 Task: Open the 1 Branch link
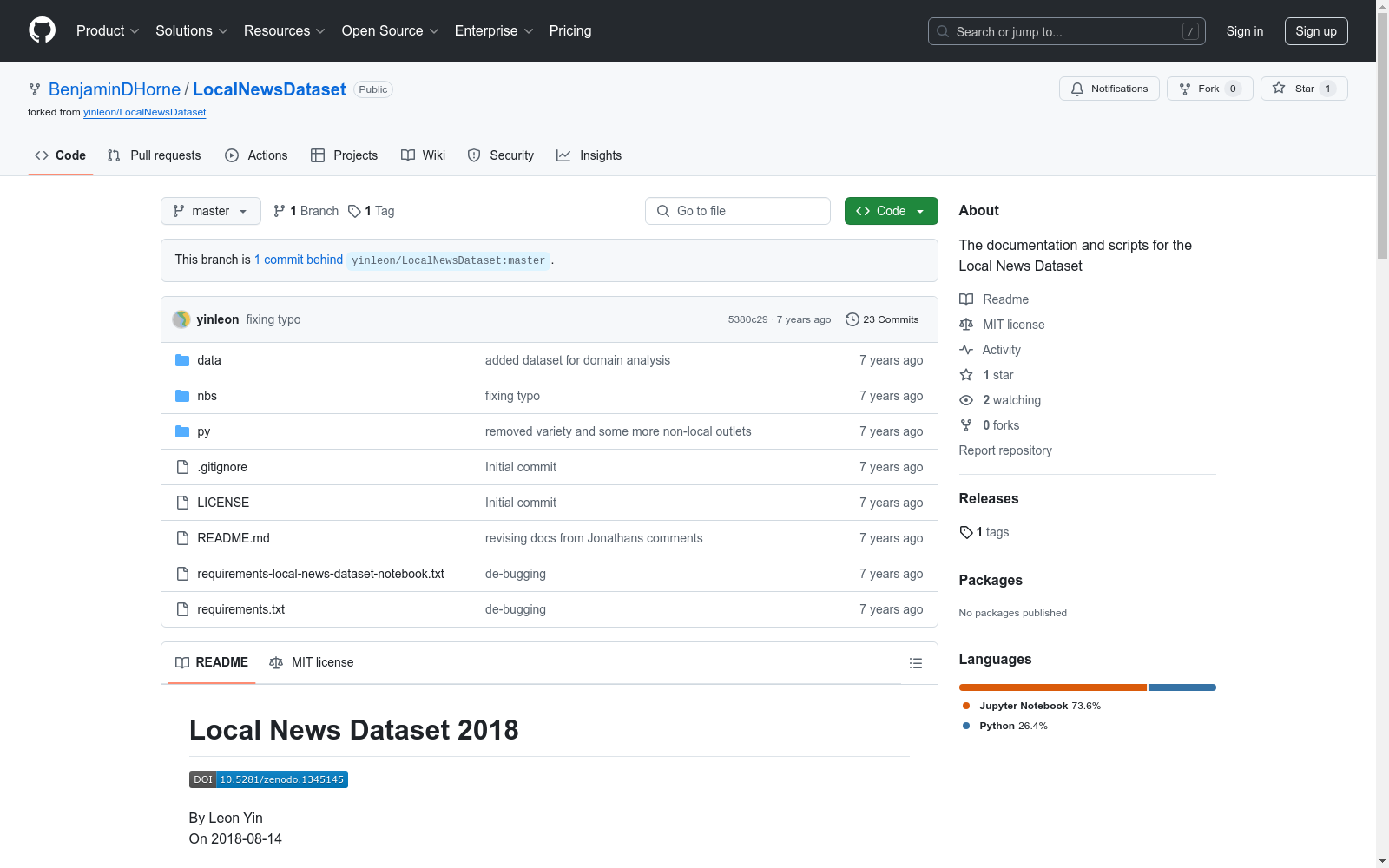[306, 211]
